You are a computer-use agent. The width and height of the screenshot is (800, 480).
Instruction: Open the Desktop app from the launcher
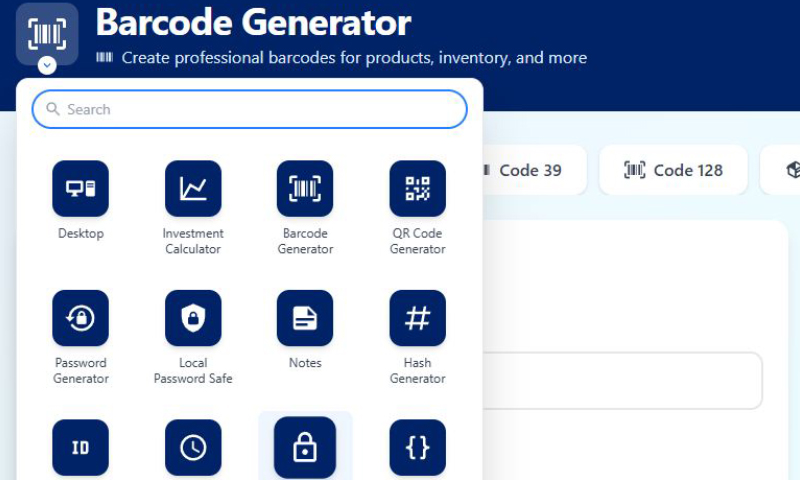pos(80,189)
